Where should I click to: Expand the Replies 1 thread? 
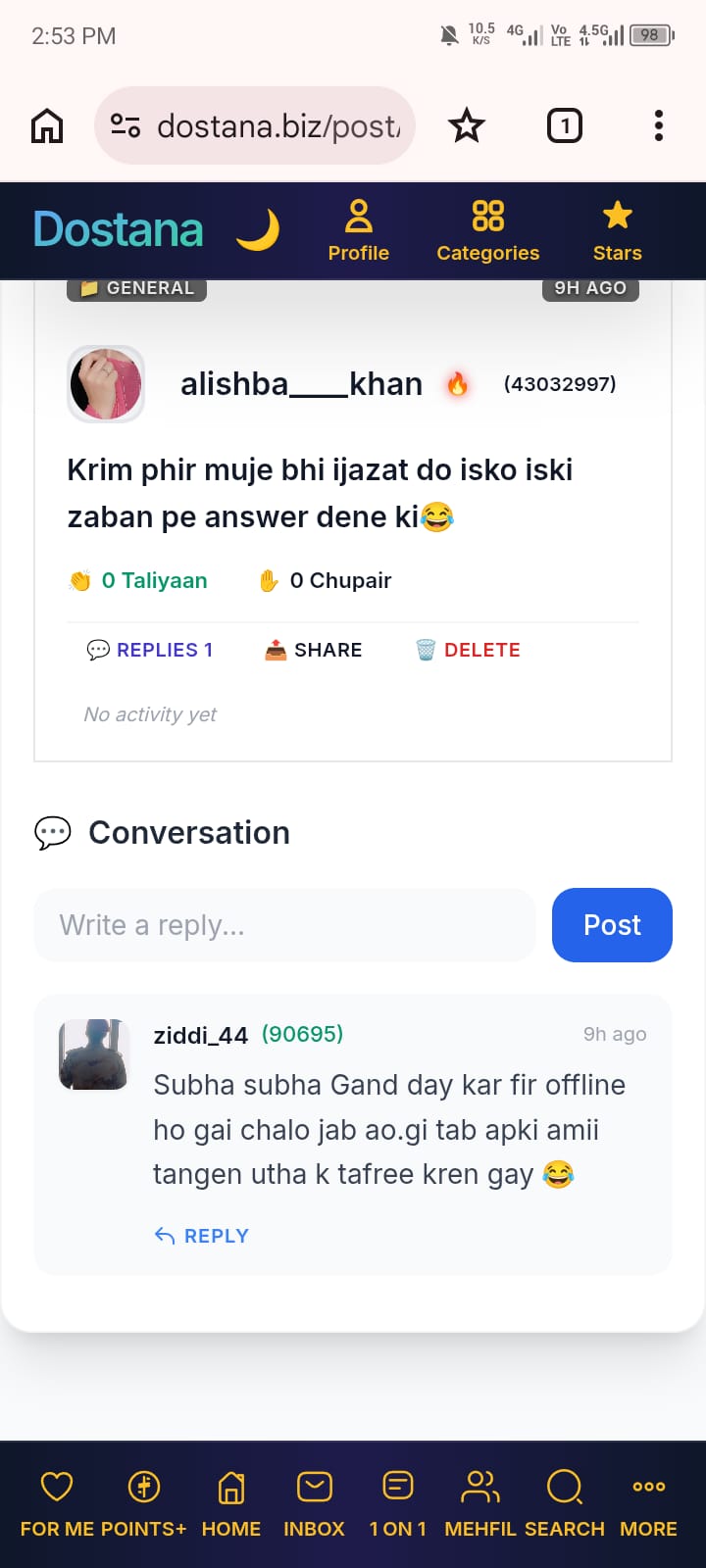150,650
